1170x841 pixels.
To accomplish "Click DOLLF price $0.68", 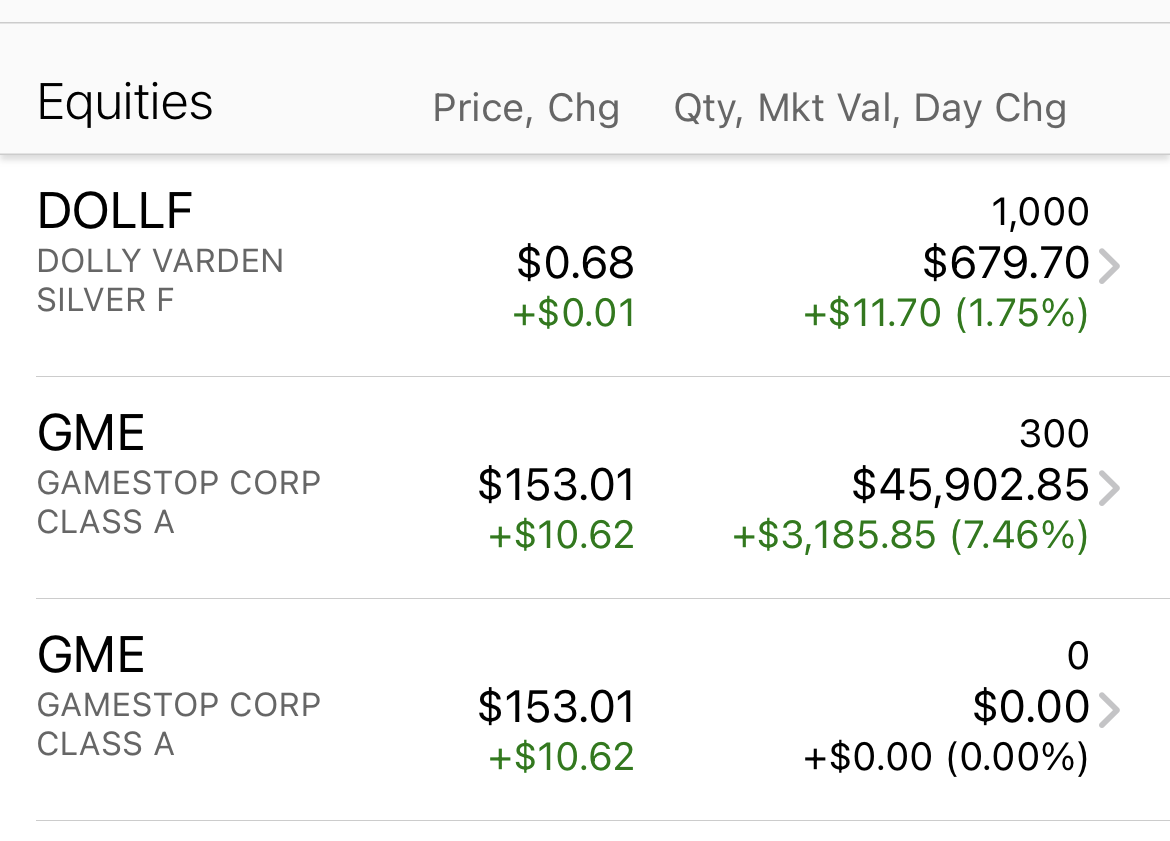I will [575, 263].
